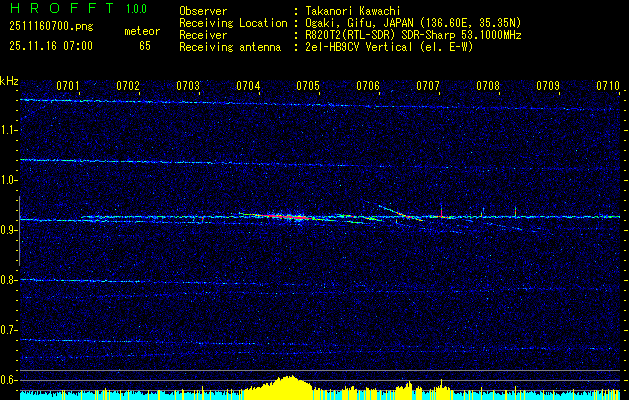Click the yellow signal power peak at the bottom

(x=289, y=387)
